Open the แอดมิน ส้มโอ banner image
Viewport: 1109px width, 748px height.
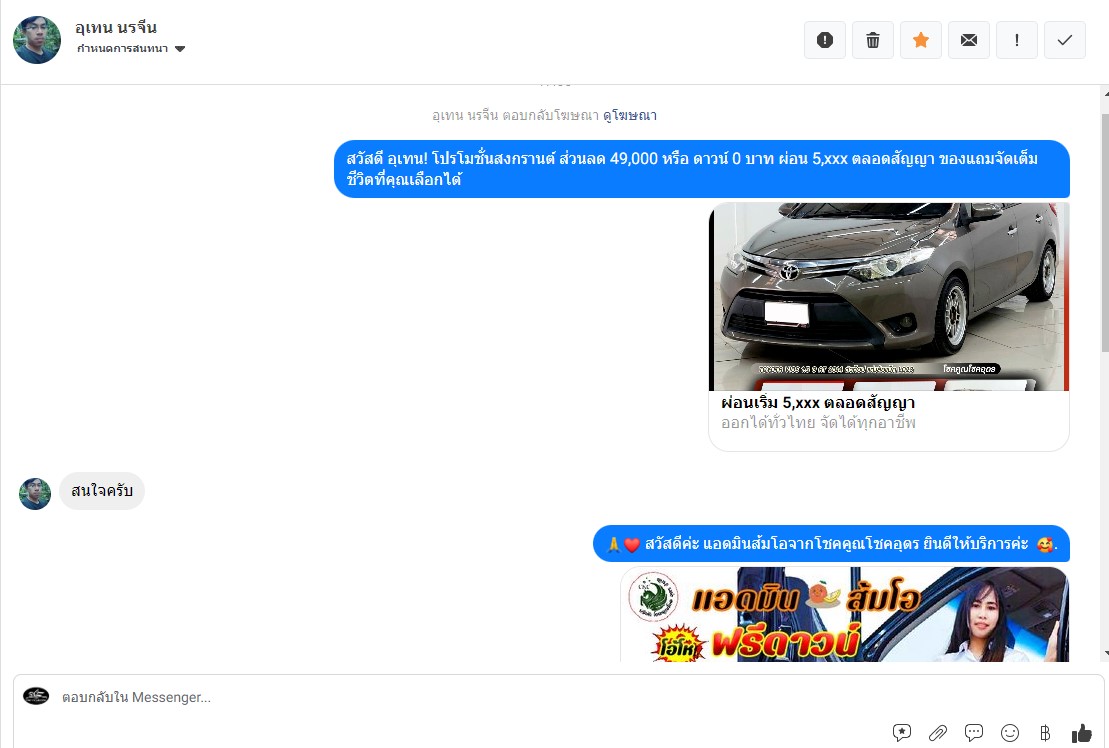point(844,614)
